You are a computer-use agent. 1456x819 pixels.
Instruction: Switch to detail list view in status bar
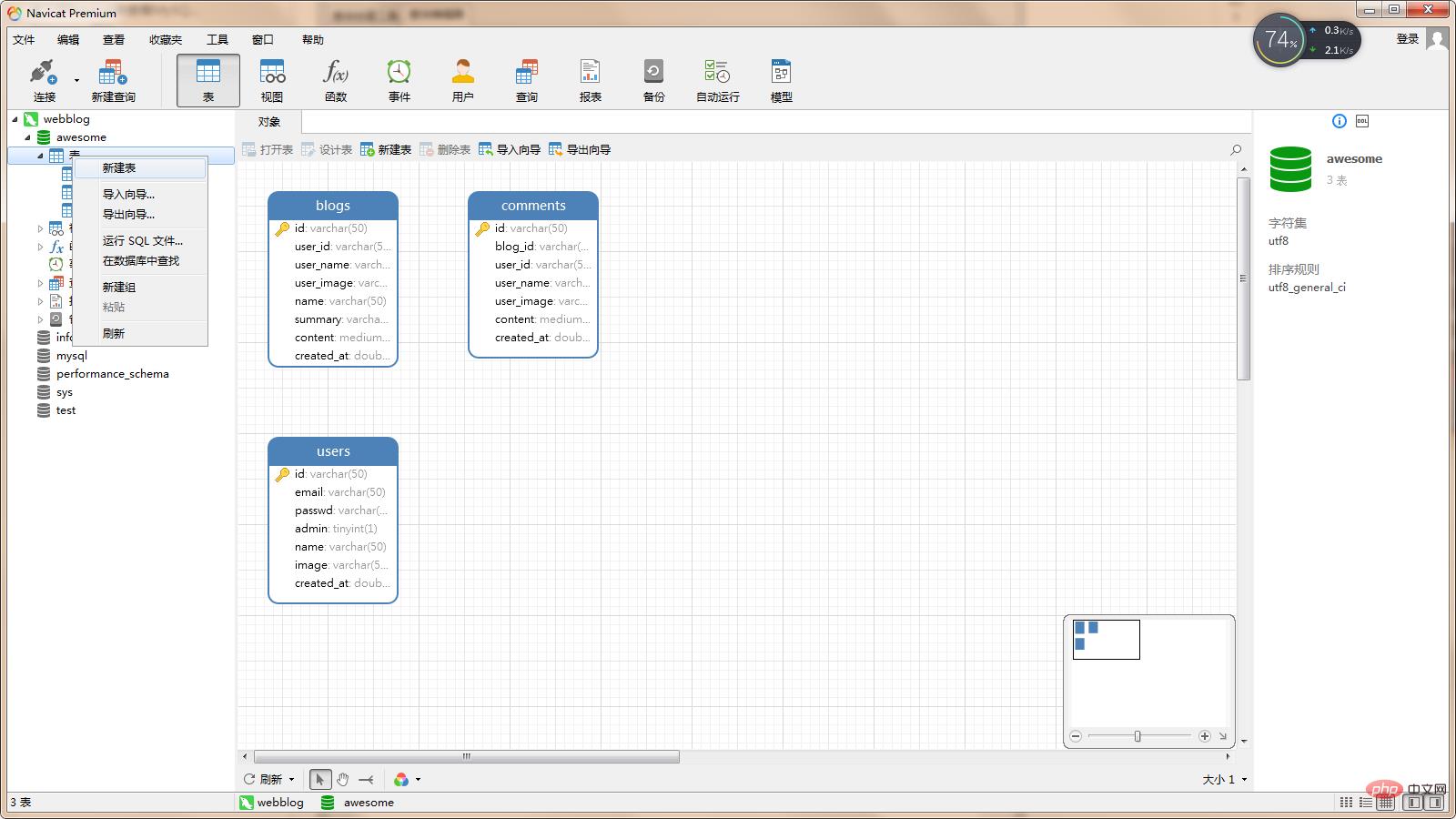pyautogui.click(x=1366, y=803)
